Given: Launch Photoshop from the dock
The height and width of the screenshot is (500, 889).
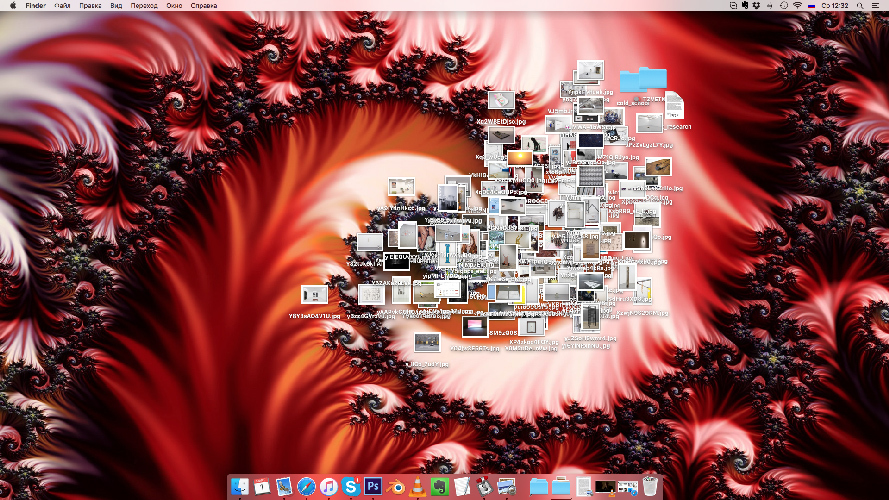Looking at the screenshot, I should [374, 487].
